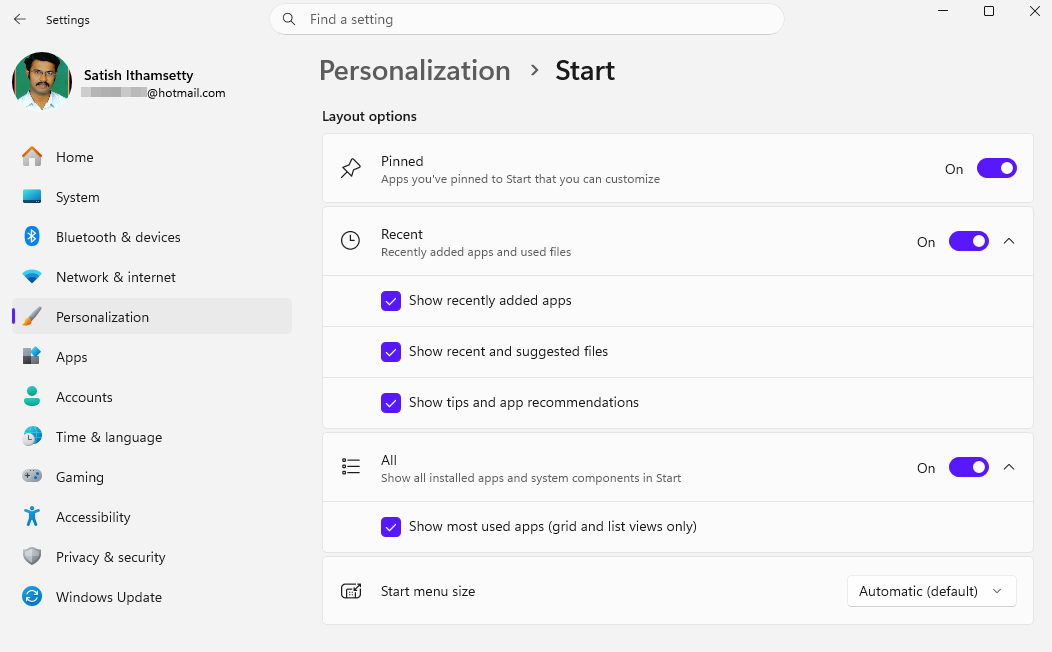Click the All list icon

(x=351, y=467)
